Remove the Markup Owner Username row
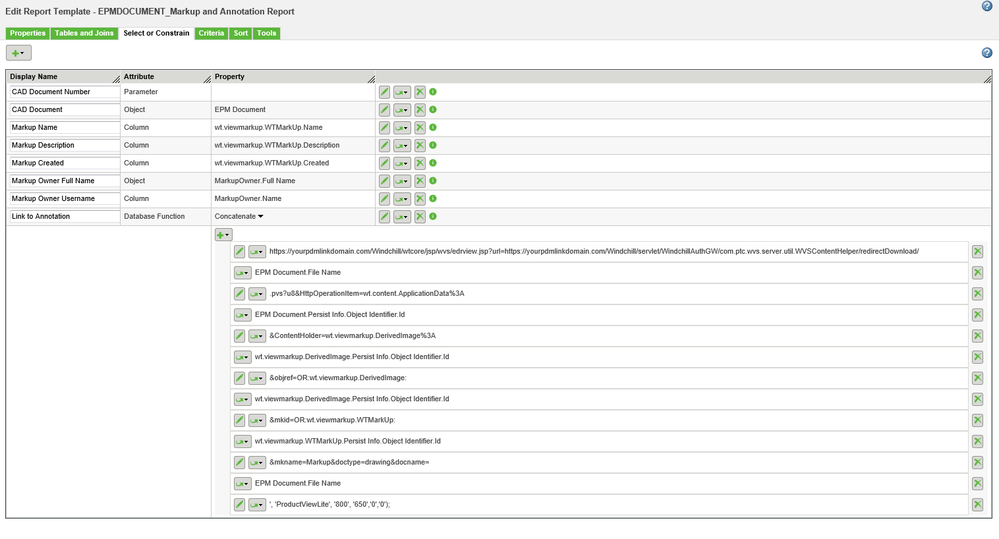 tap(420, 199)
